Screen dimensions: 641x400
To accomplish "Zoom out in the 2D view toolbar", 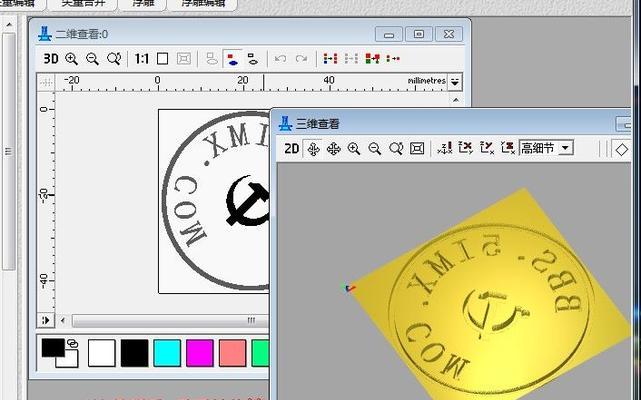I will click(92, 58).
